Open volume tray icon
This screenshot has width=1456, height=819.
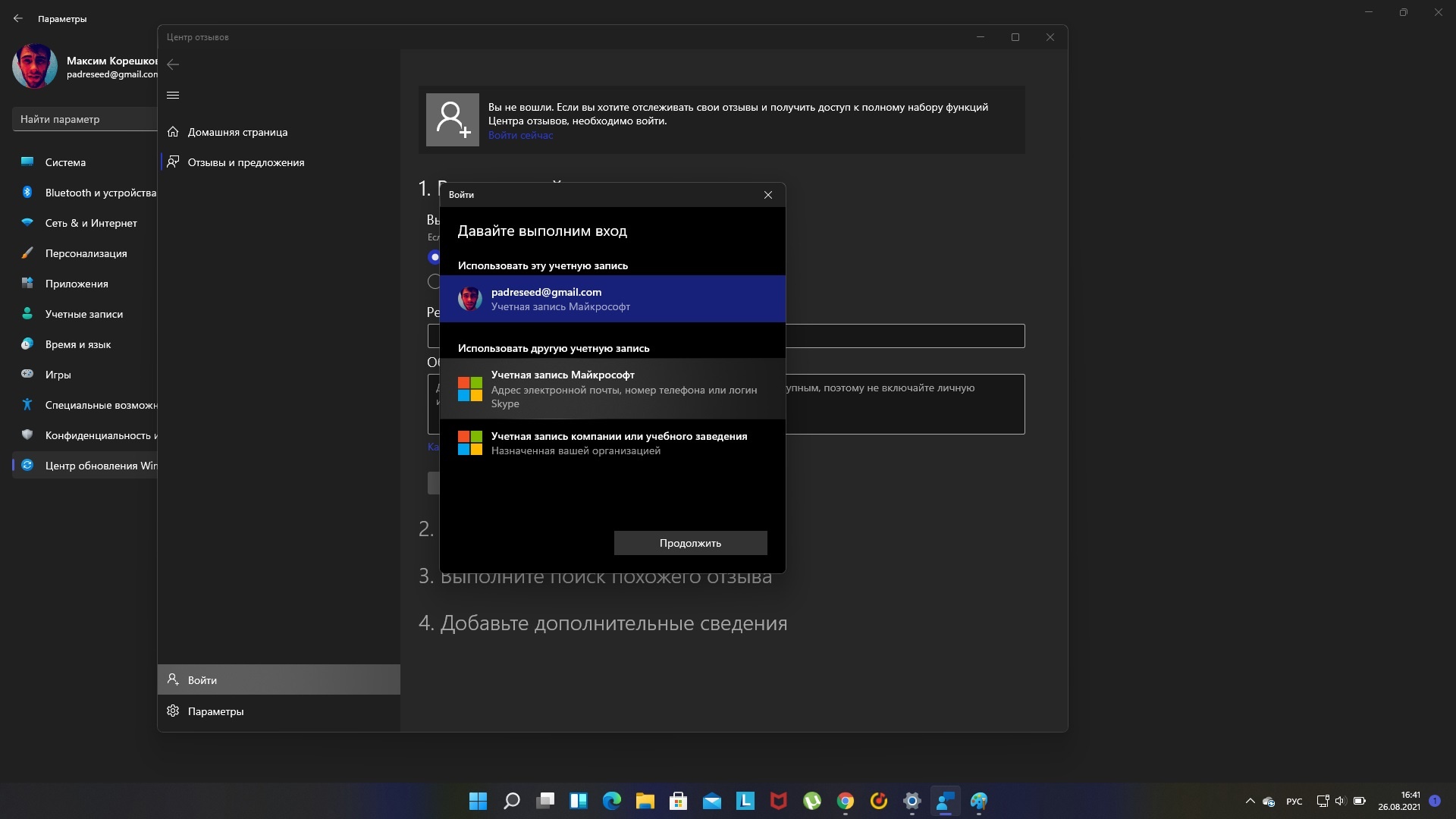click(1340, 801)
